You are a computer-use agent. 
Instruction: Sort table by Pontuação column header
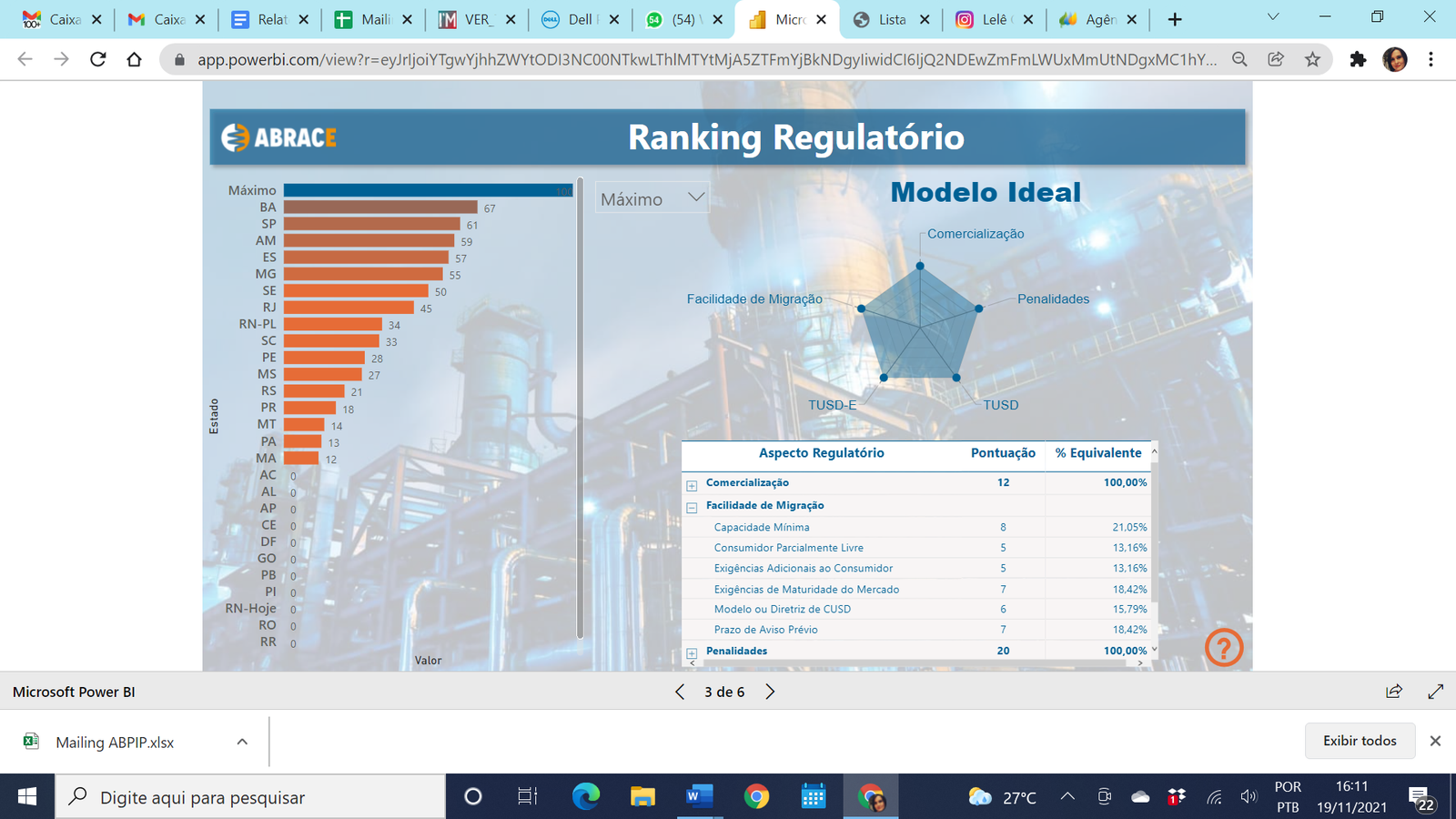pyautogui.click(x=1002, y=453)
